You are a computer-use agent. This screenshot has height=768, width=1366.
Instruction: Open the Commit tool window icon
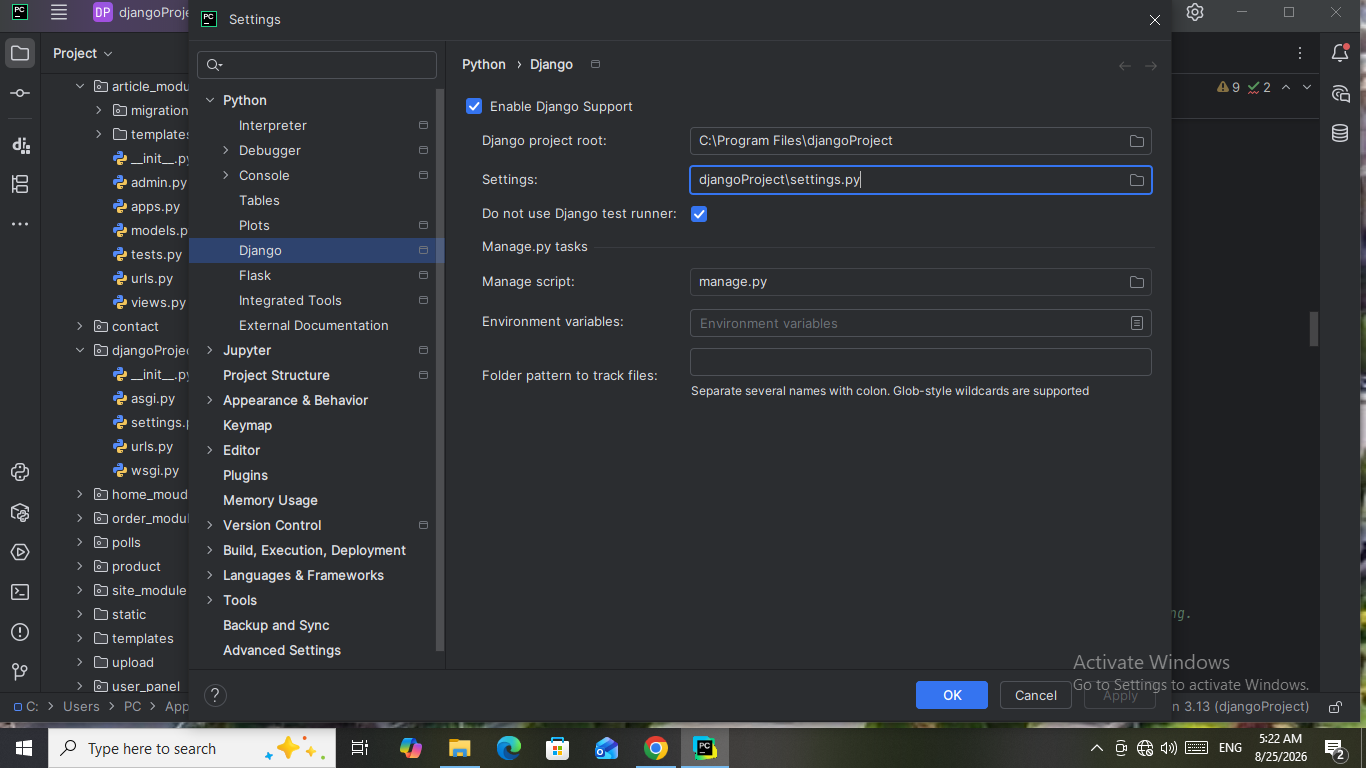[x=20, y=93]
